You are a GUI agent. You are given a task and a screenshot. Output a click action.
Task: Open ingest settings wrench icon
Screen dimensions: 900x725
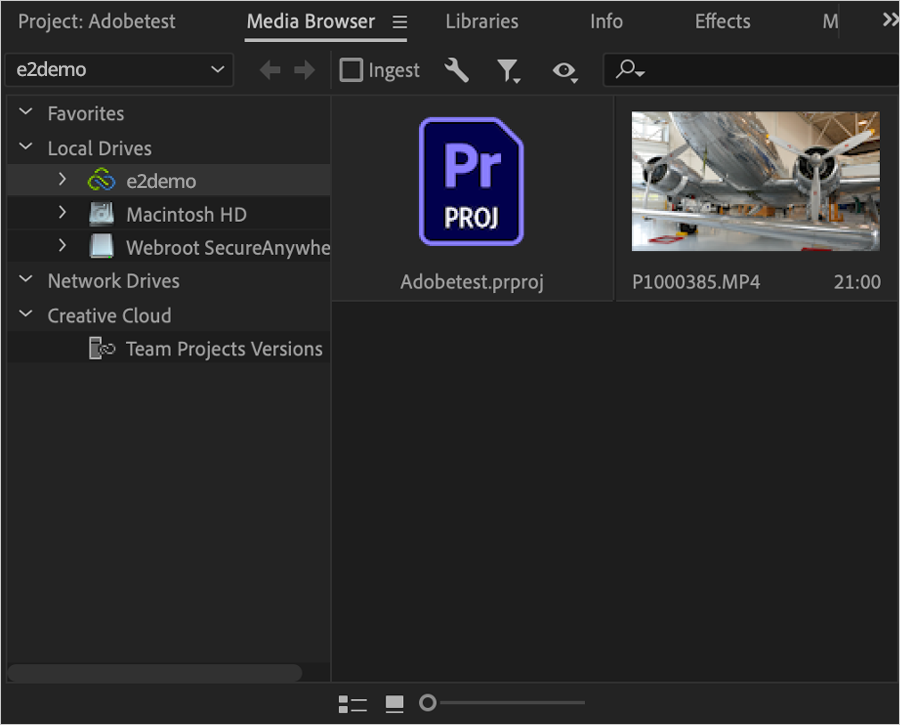(x=456, y=70)
